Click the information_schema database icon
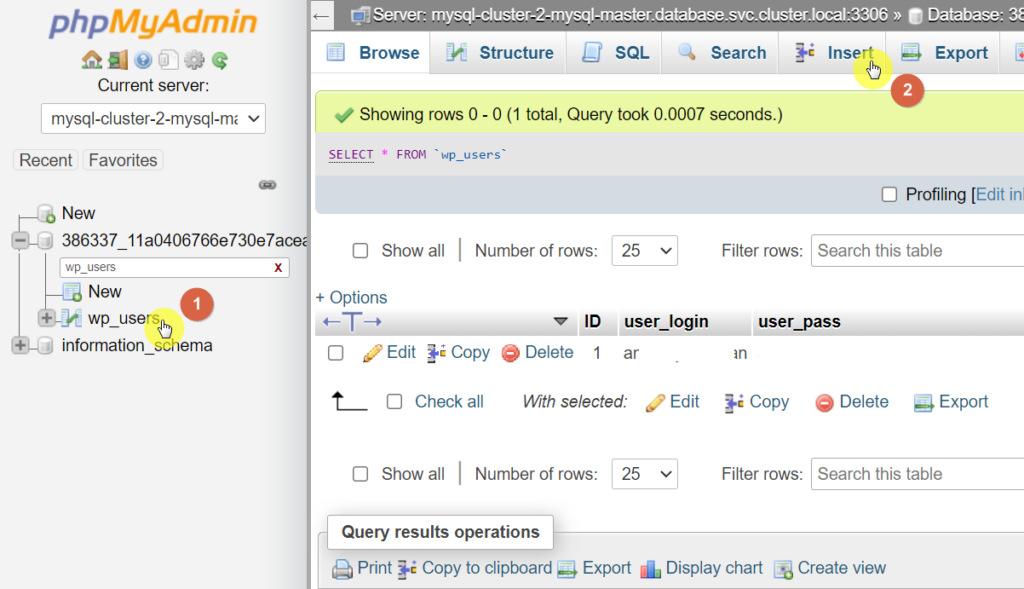 [46, 345]
